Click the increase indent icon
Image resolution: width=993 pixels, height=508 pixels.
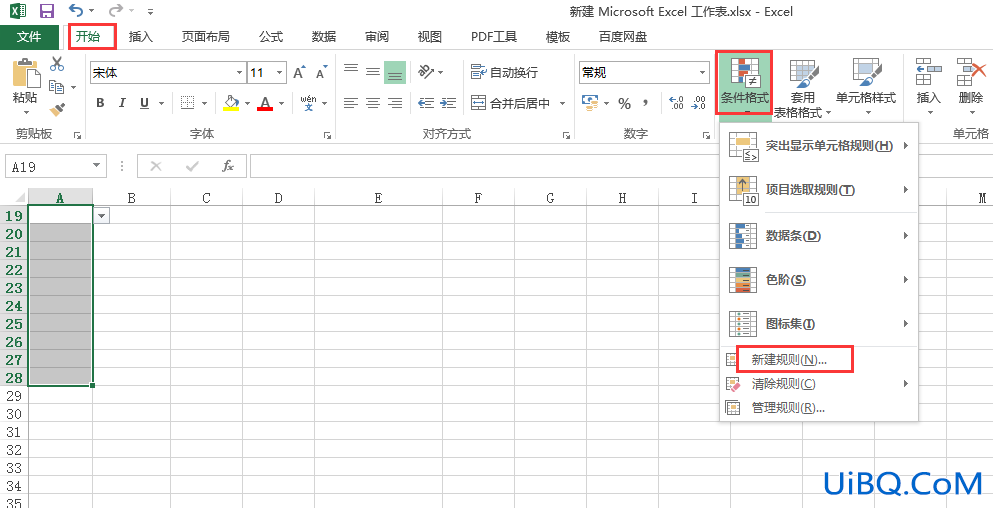[x=448, y=103]
